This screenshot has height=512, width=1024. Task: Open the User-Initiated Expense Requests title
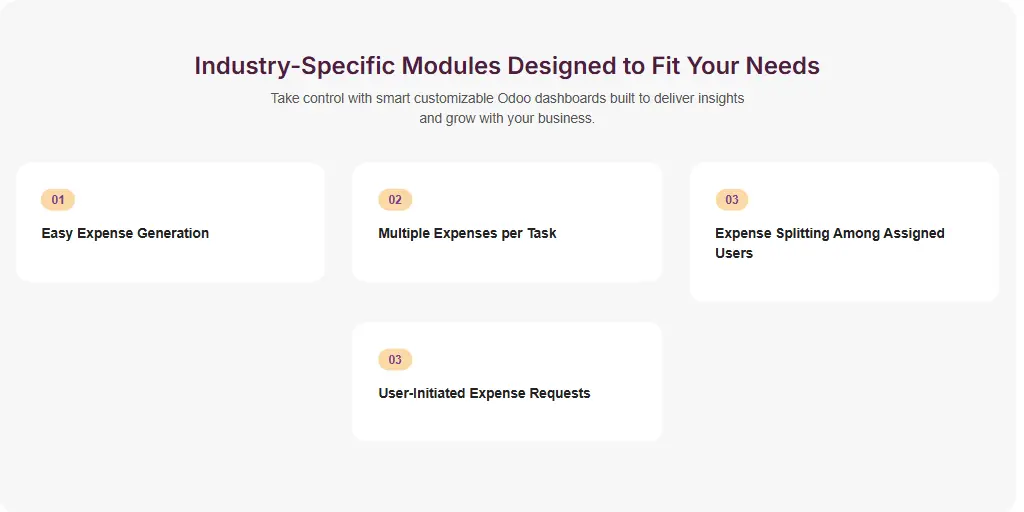(484, 393)
